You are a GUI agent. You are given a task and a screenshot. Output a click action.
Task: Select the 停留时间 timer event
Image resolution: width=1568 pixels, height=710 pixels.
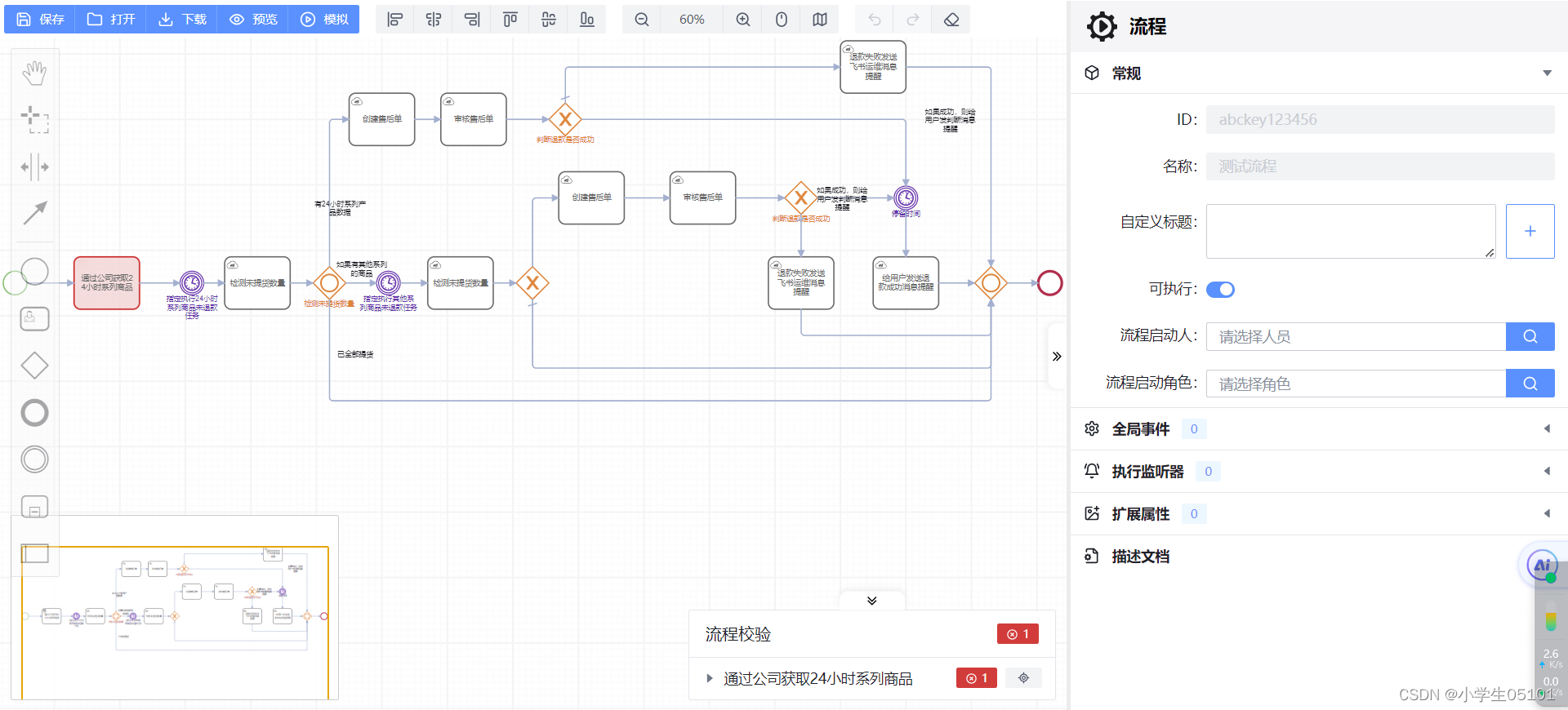(x=906, y=197)
